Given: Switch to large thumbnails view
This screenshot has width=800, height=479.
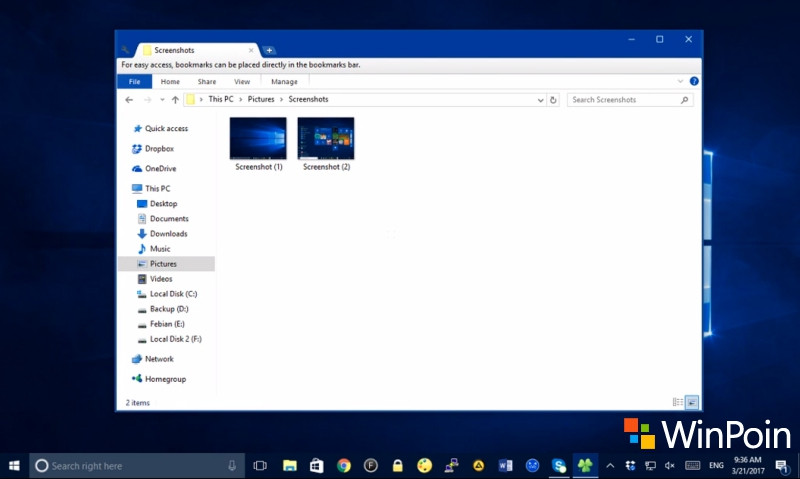Looking at the screenshot, I should click(692, 402).
